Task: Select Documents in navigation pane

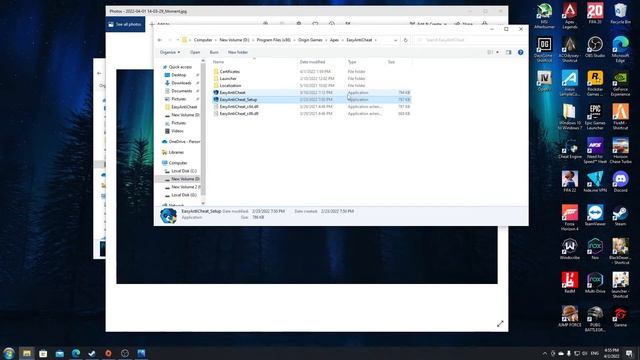Action: pos(181,91)
